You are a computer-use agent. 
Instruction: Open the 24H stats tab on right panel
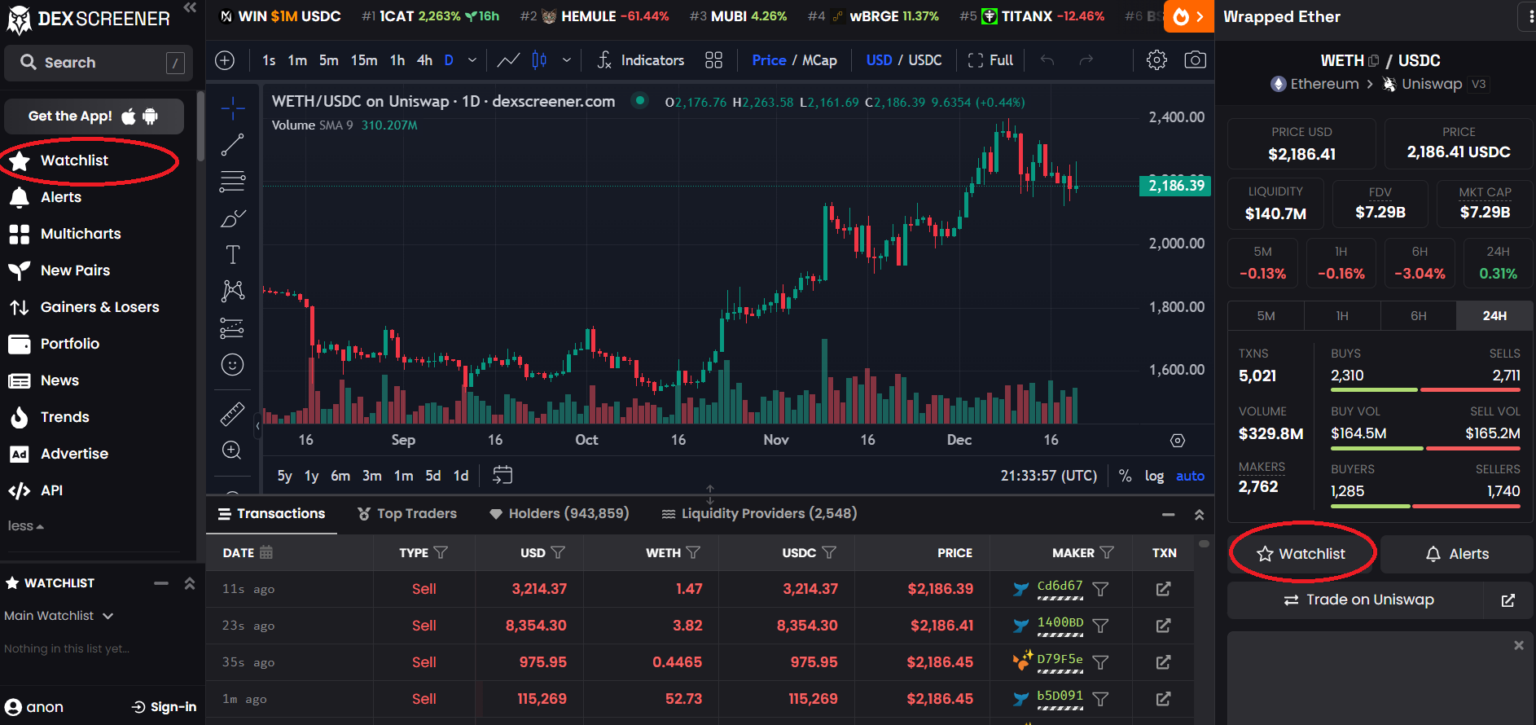pyautogui.click(x=1494, y=315)
